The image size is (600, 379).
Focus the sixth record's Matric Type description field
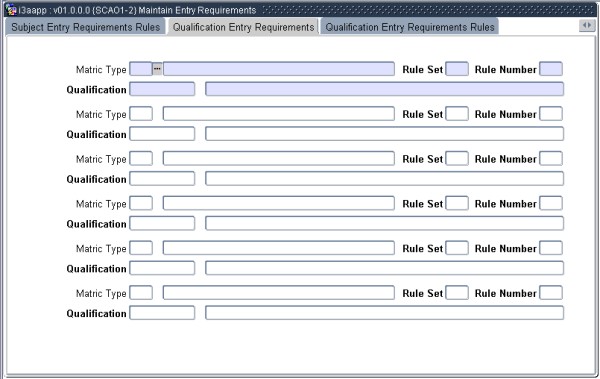[x=279, y=293]
